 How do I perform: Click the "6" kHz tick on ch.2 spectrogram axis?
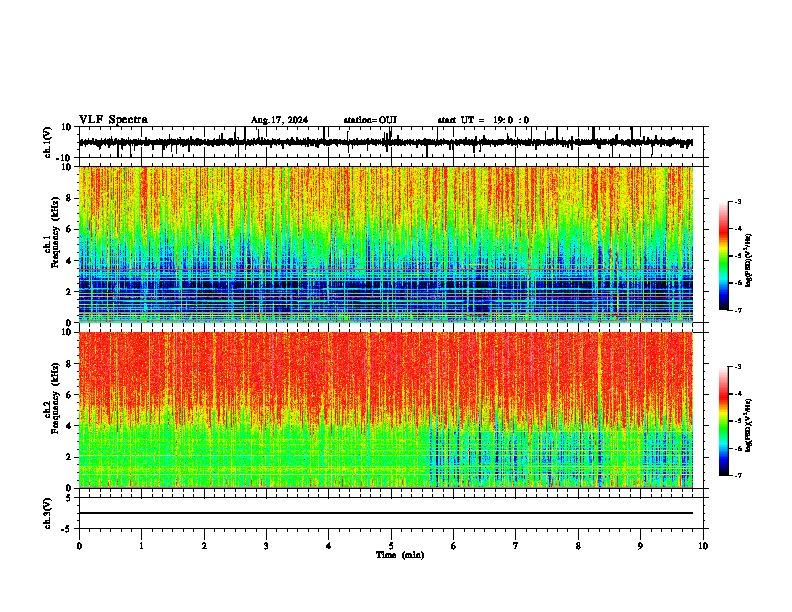[69, 394]
